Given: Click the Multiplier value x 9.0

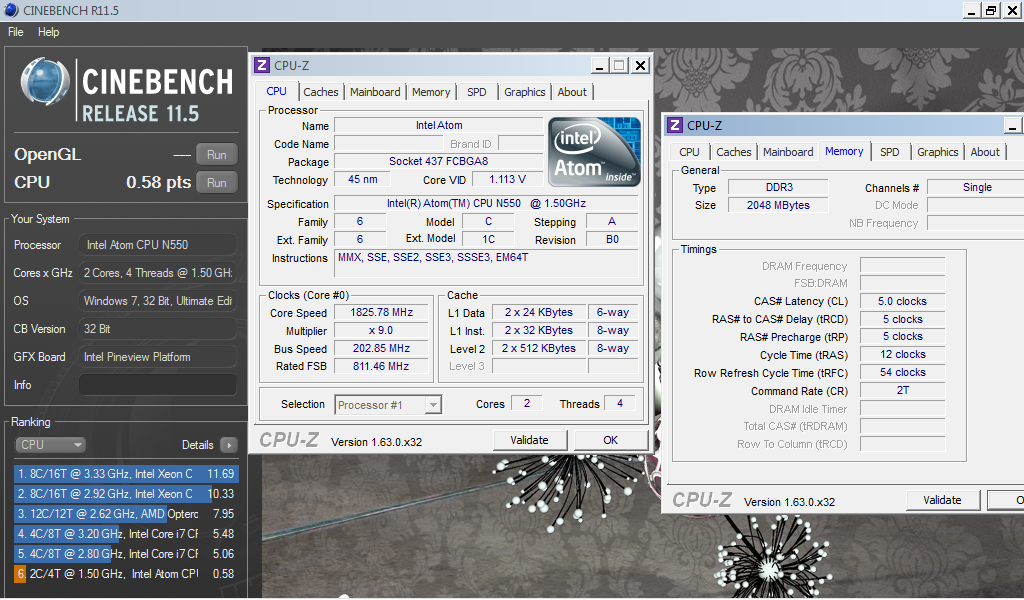Looking at the screenshot, I should pos(381,331).
